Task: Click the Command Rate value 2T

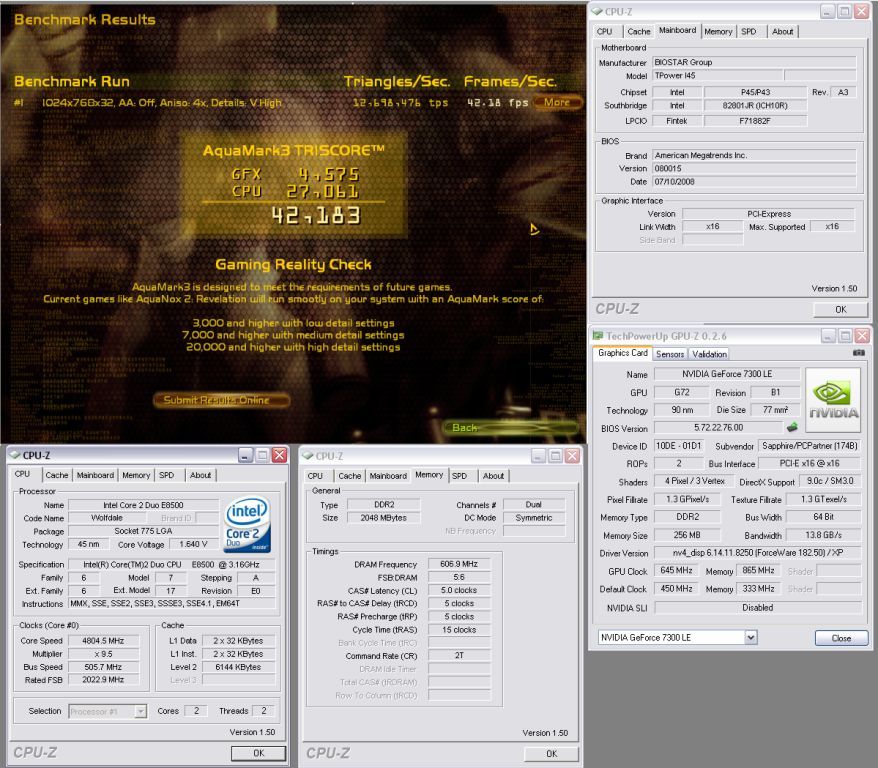Action: pyautogui.click(x=459, y=655)
